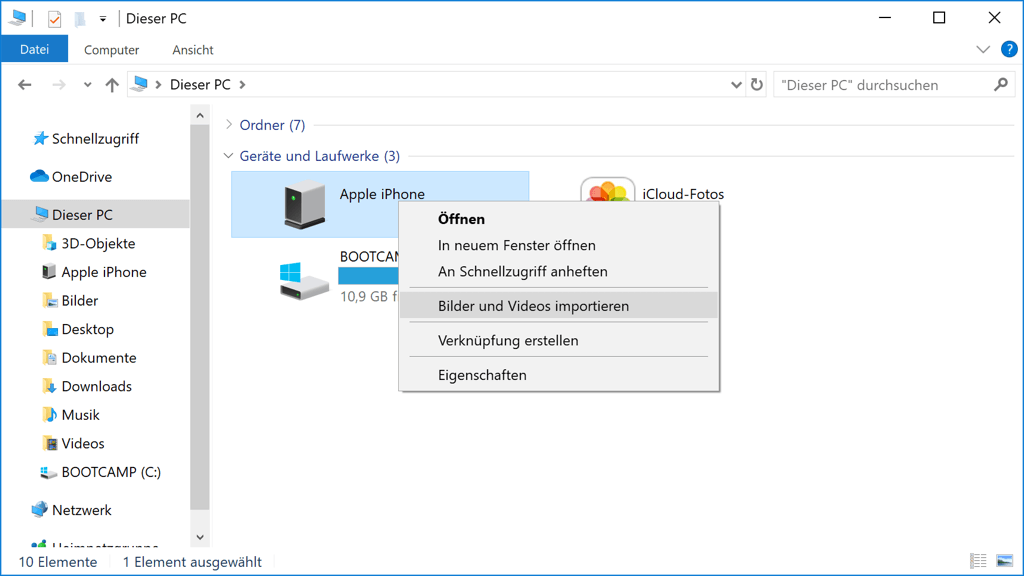This screenshot has width=1024, height=576.
Task: Minimize the Dieser PC window
Action: 885,18
